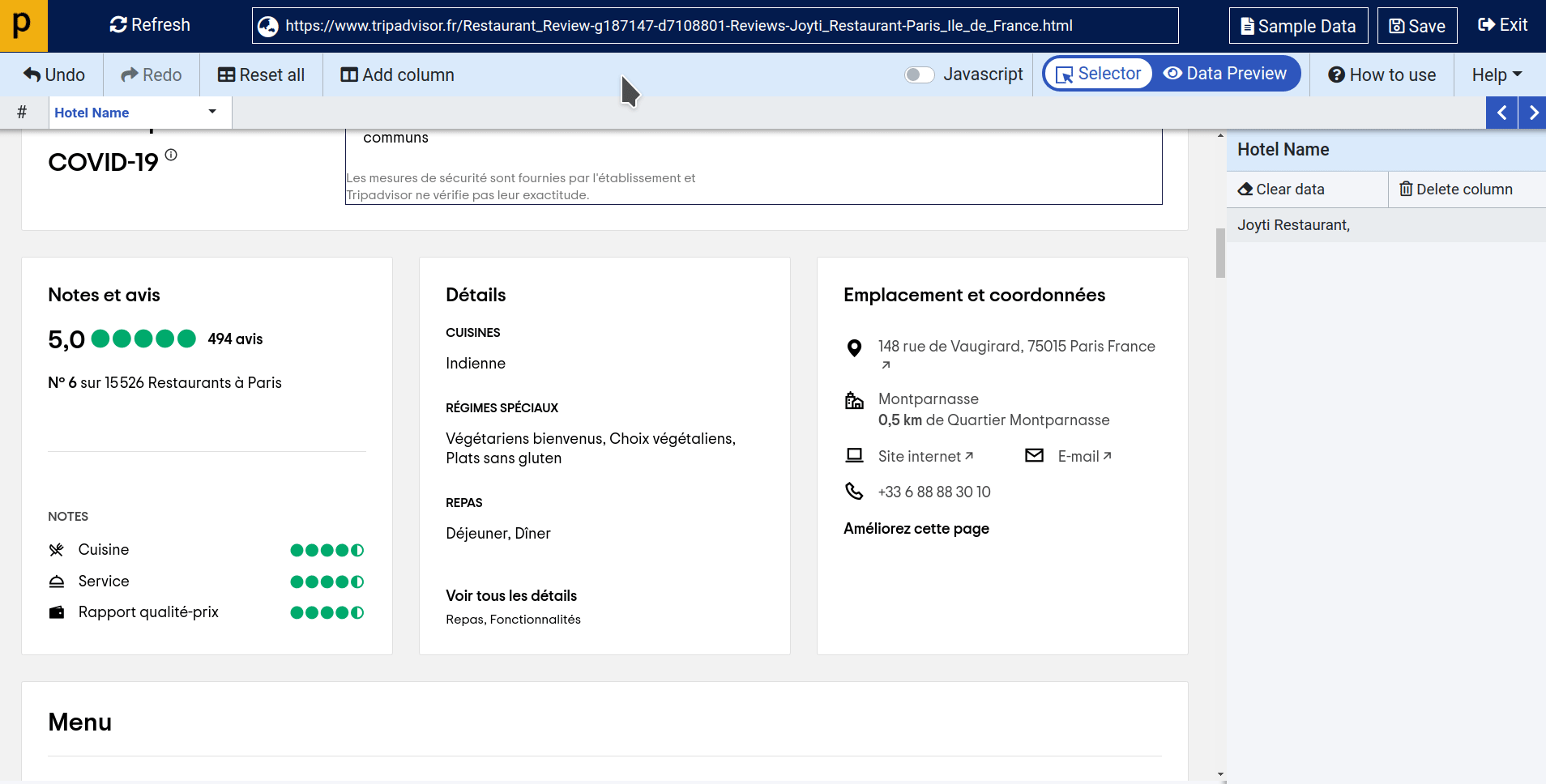Click the telephone handset icon

click(854, 491)
